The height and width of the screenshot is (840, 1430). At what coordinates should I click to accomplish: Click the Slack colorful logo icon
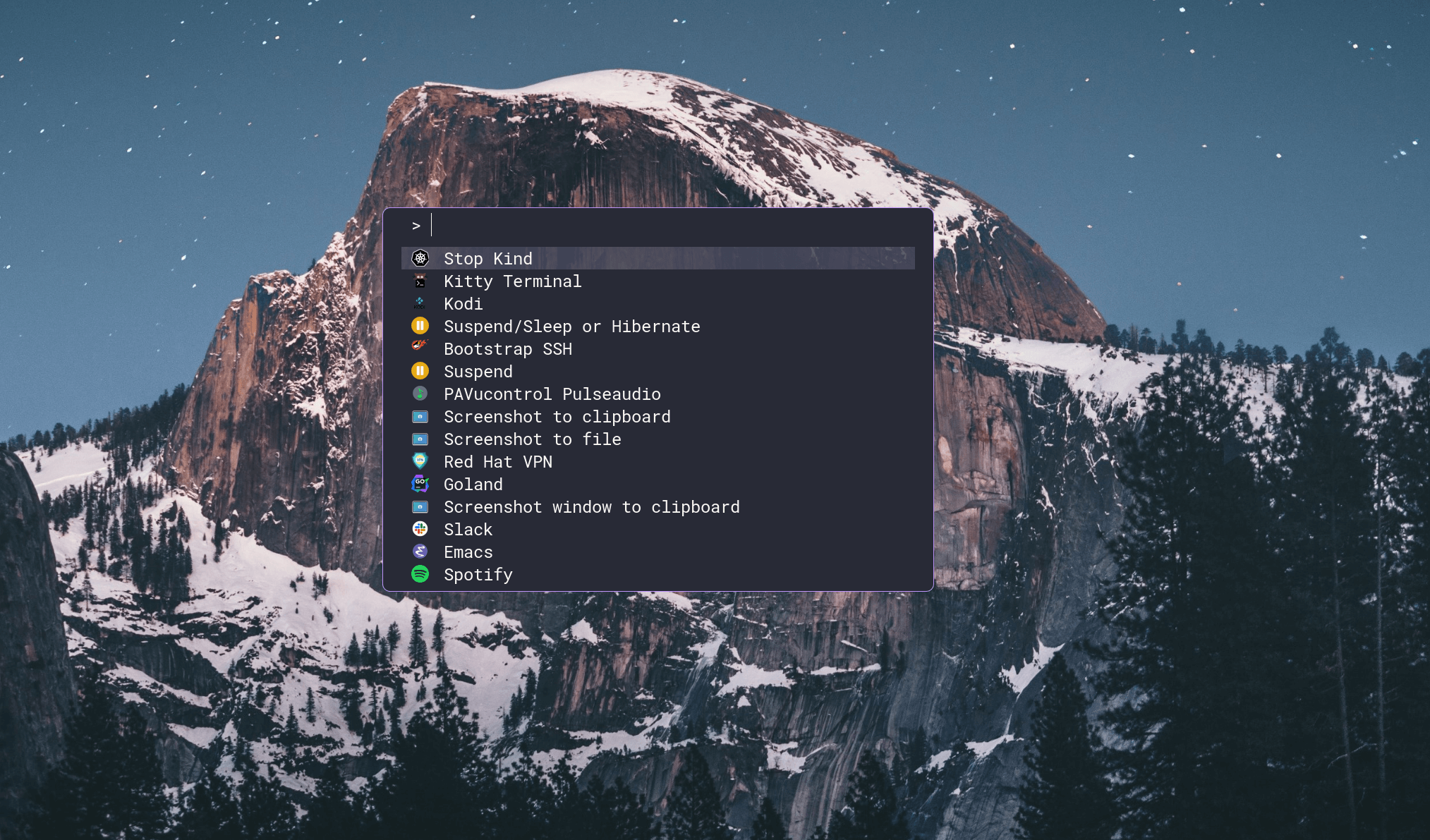(x=420, y=529)
